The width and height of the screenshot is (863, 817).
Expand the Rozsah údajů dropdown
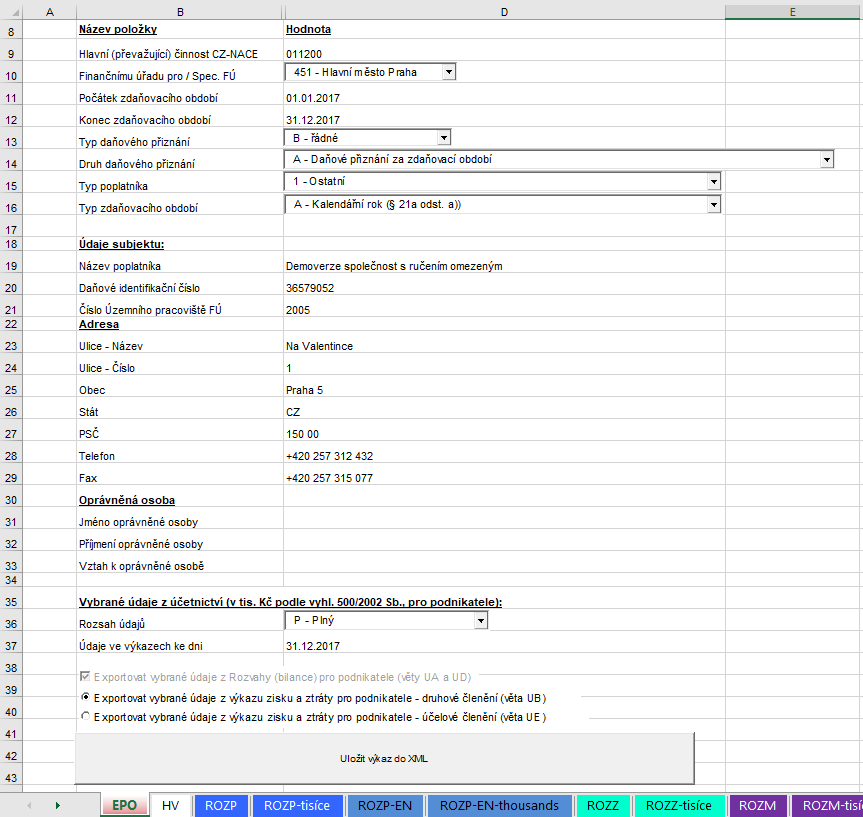[480, 621]
